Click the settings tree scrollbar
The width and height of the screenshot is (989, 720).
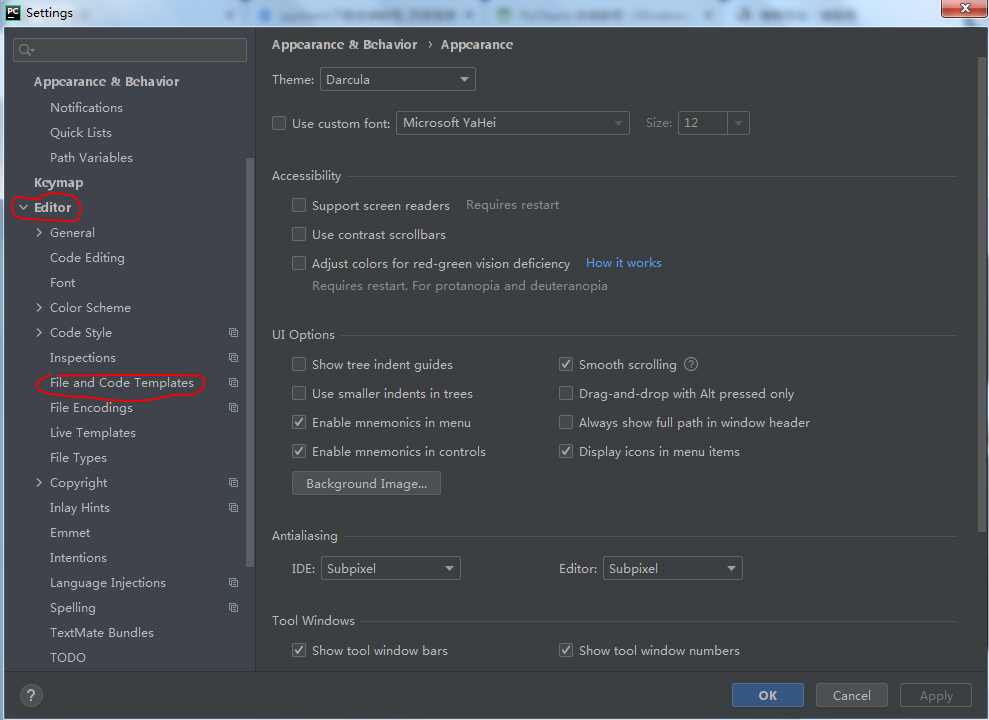(250, 363)
